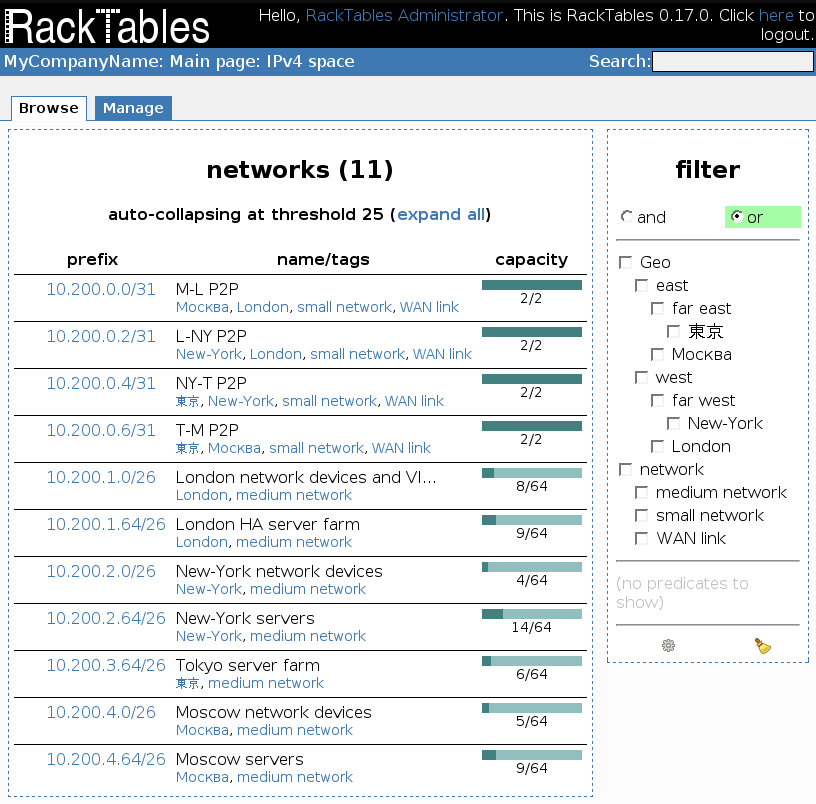816x804 pixels.
Task: Open network 10.200.4.0/26
Action: [101, 712]
